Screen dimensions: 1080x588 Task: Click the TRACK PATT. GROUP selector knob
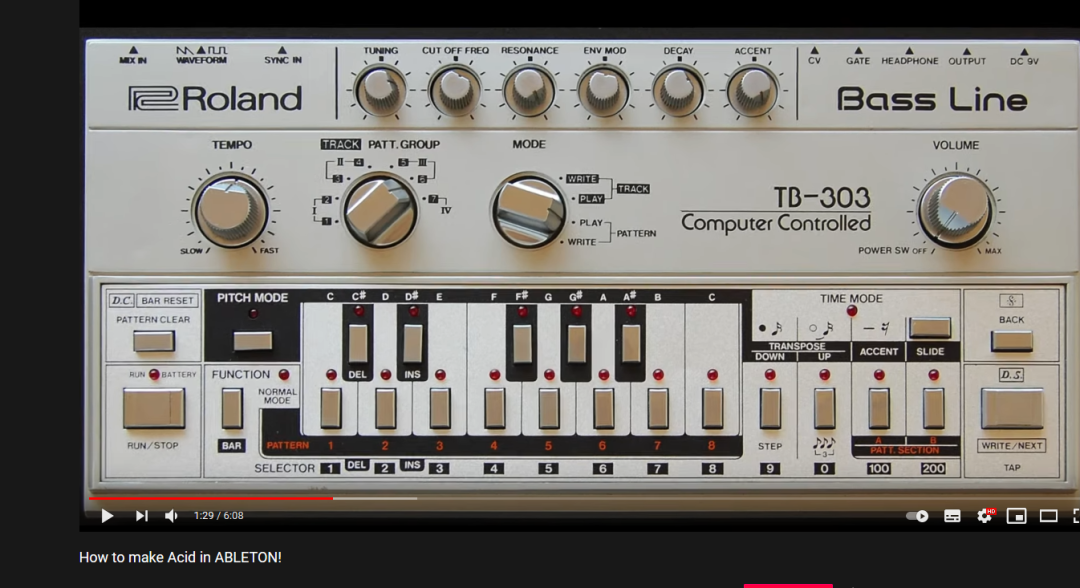click(x=380, y=210)
